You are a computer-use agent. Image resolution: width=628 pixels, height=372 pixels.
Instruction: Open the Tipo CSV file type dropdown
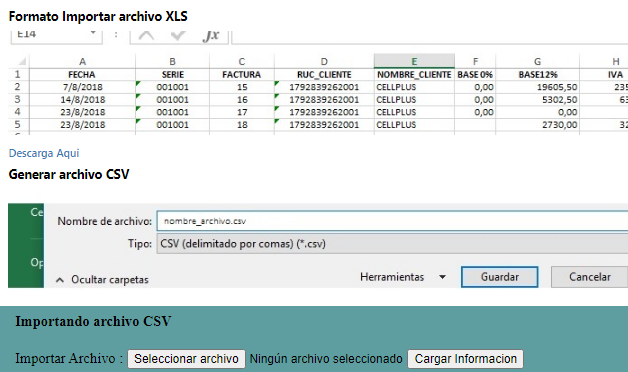(392, 243)
